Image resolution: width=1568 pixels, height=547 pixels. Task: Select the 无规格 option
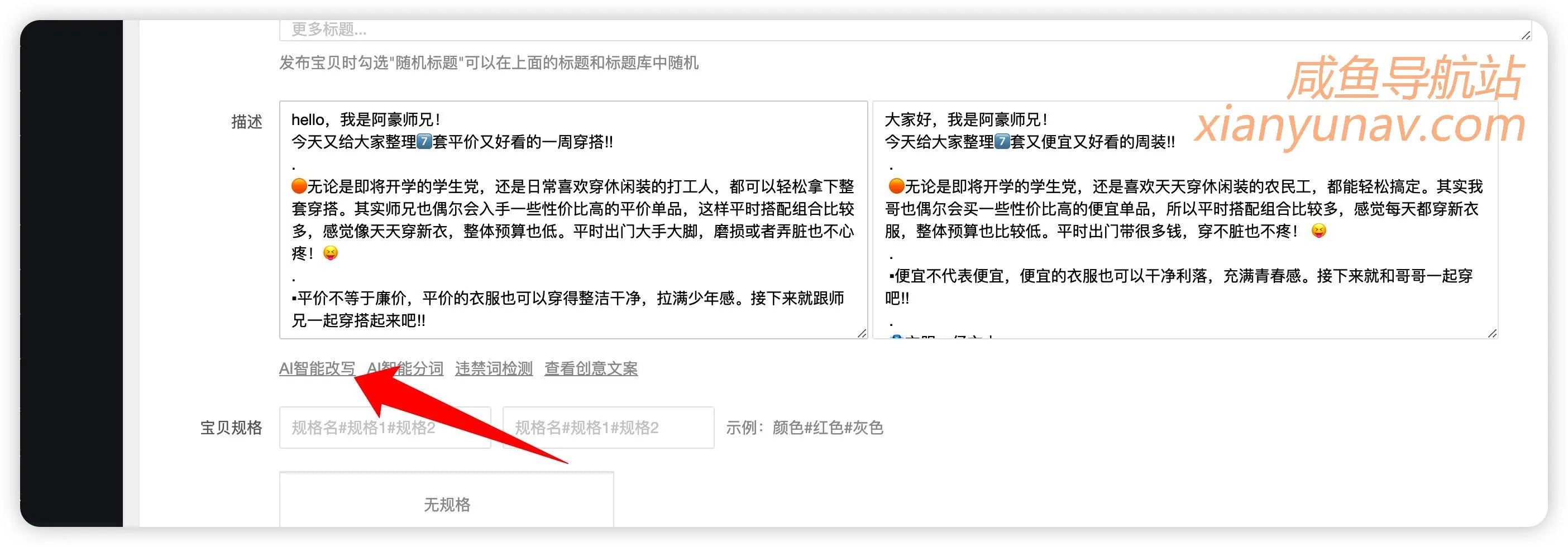coord(447,505)
